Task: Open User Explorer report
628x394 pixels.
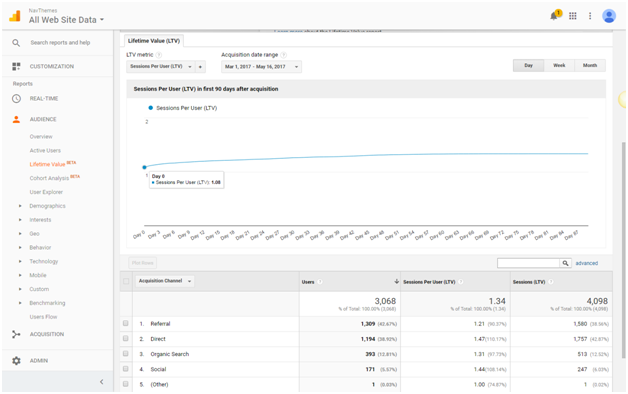Action: point(46,192)
